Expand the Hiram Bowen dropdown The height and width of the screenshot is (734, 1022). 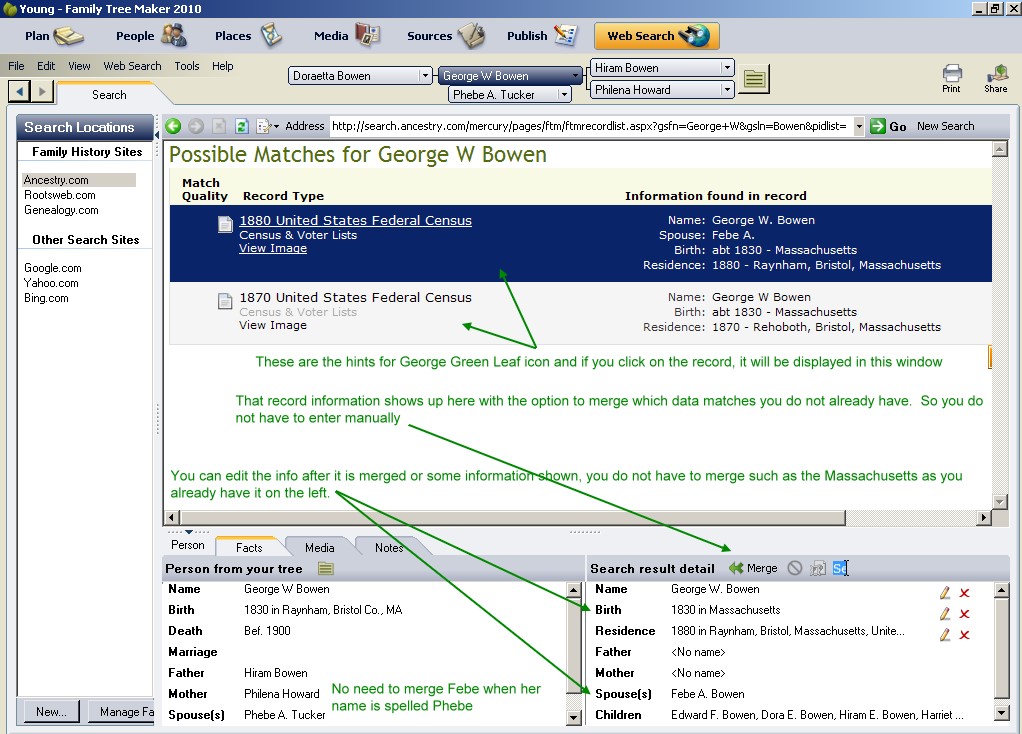(727, 68)
